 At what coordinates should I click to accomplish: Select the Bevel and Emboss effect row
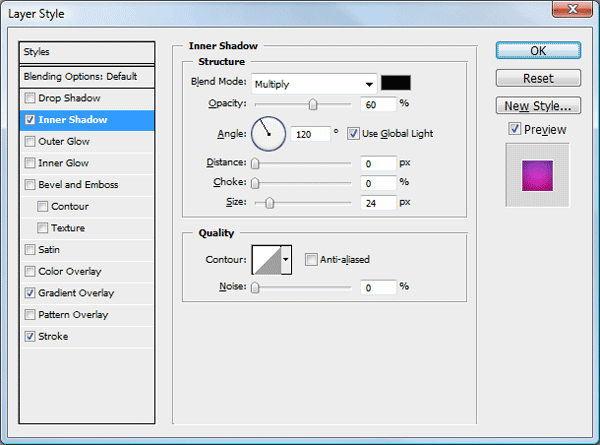[87, 185]
